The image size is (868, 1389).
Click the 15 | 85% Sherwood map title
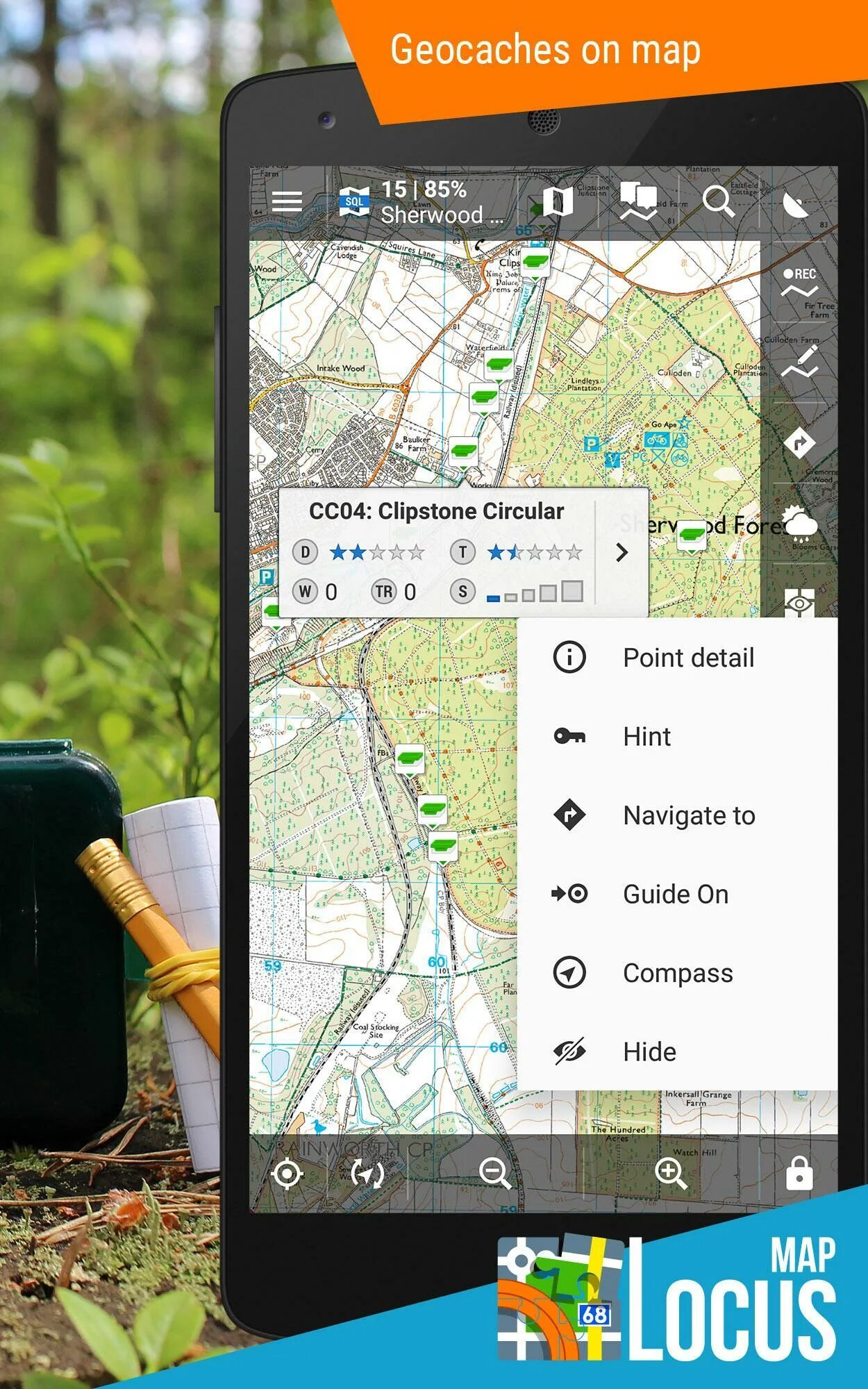coord(442,202)
